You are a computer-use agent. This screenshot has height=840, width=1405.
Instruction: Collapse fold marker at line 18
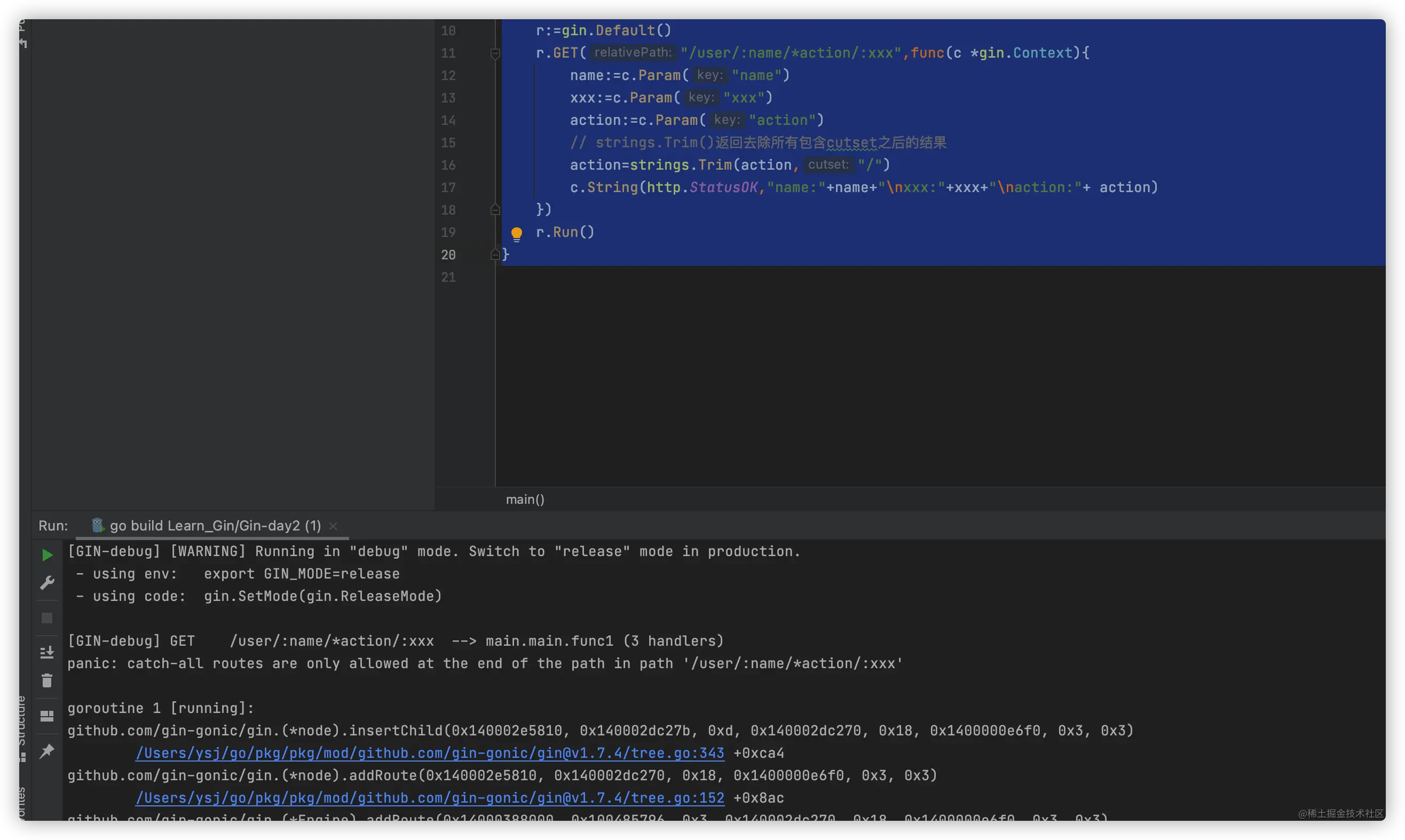(495, 210)
